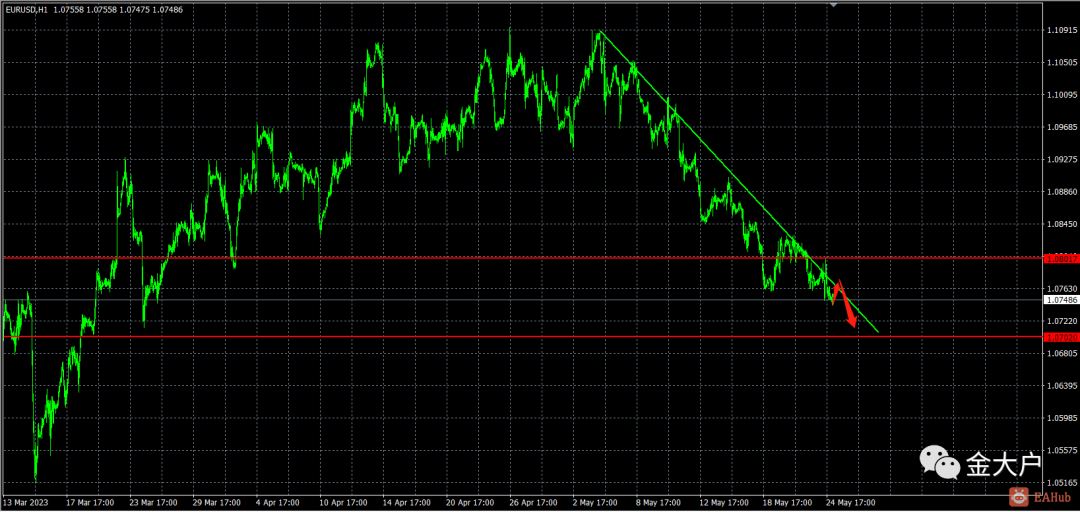
Task: Click the 1.05575 price axis value
Action: [1061, 451]
